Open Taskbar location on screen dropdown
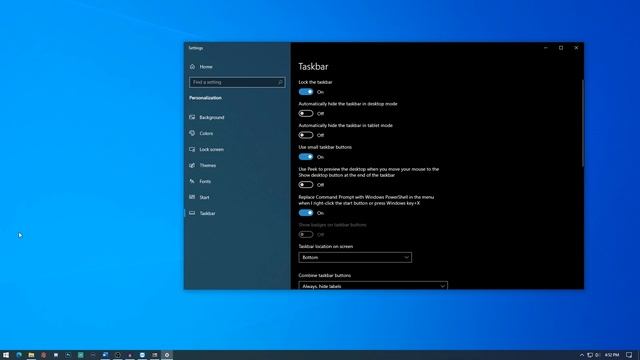This screenshot has width=640, height=360. point(355,258)
